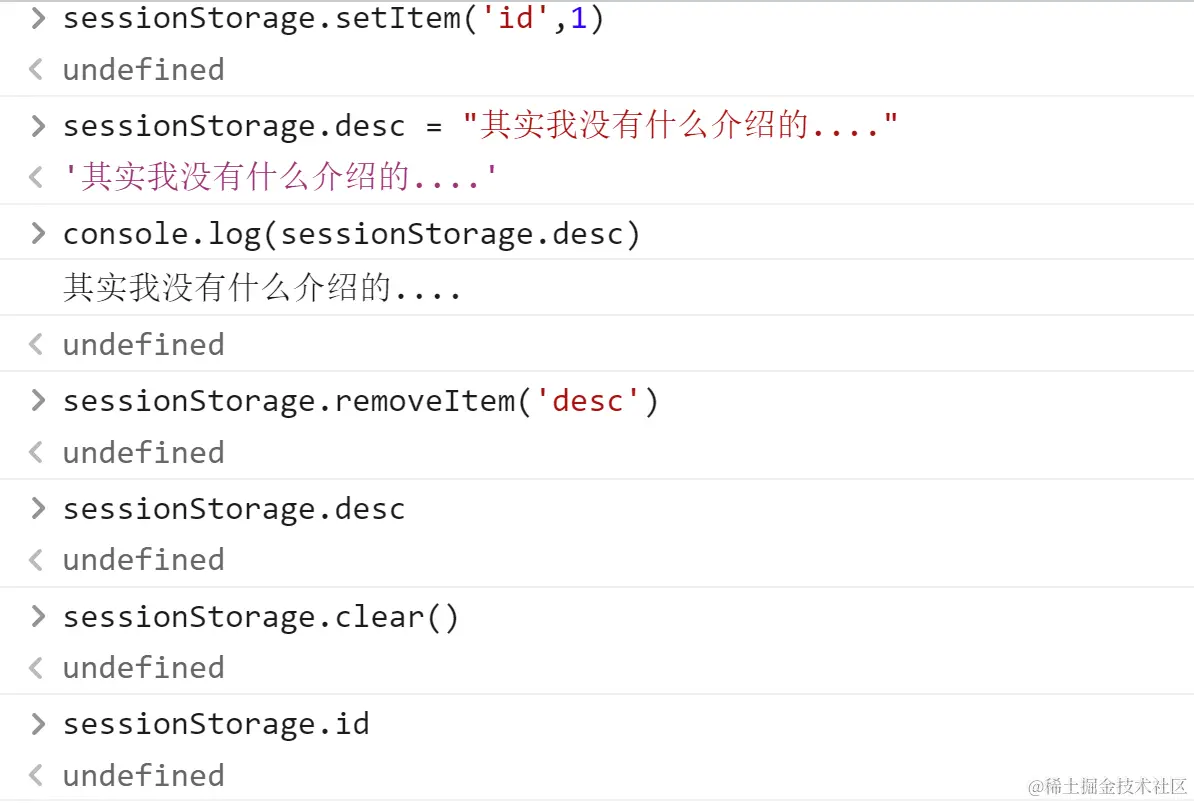Click the console.log(sessionStorage.desc) command text

click(351, 234)
